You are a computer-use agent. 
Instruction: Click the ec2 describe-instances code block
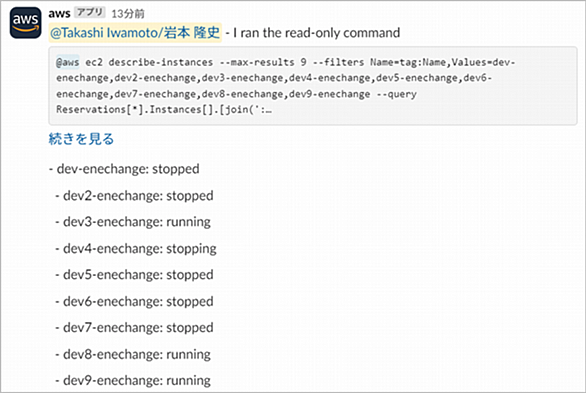tap(313, 86)
